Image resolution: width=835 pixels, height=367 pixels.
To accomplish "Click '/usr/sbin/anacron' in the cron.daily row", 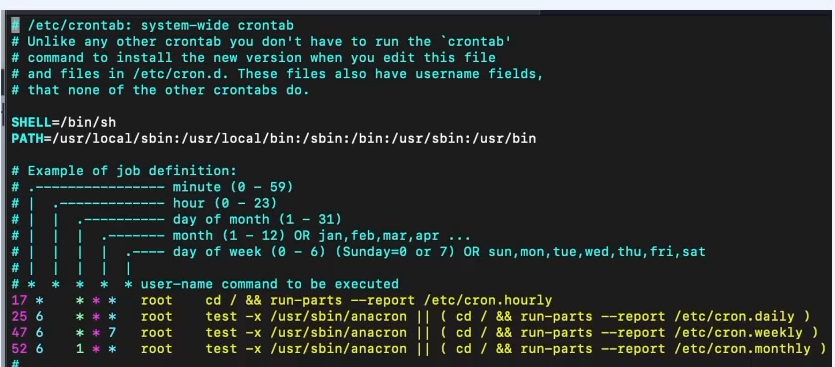I will (338, 316).
